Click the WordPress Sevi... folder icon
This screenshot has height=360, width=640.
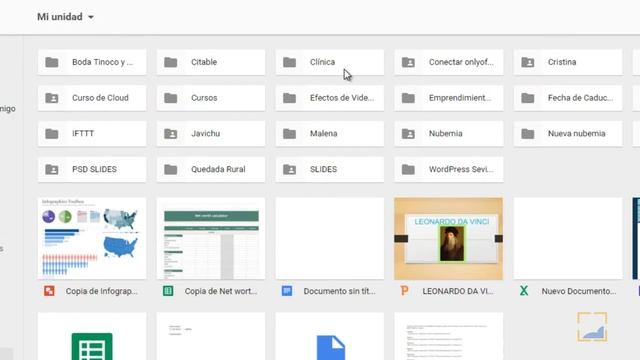point(408,169)
